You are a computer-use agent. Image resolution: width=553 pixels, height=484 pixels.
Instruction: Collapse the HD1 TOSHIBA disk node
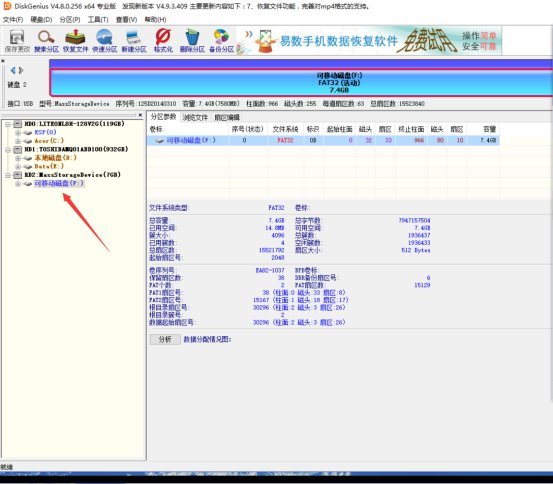8,150
